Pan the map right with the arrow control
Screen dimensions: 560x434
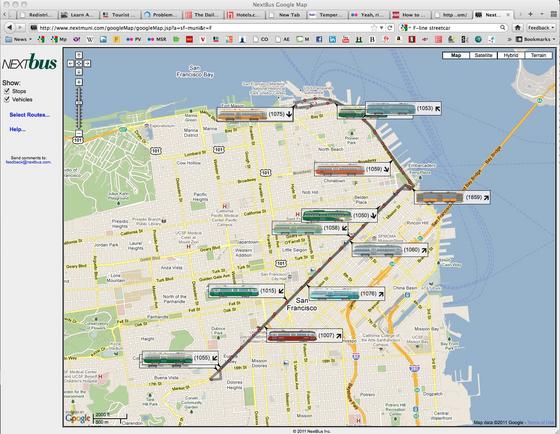pyautogui.click(x=88, y=64)
